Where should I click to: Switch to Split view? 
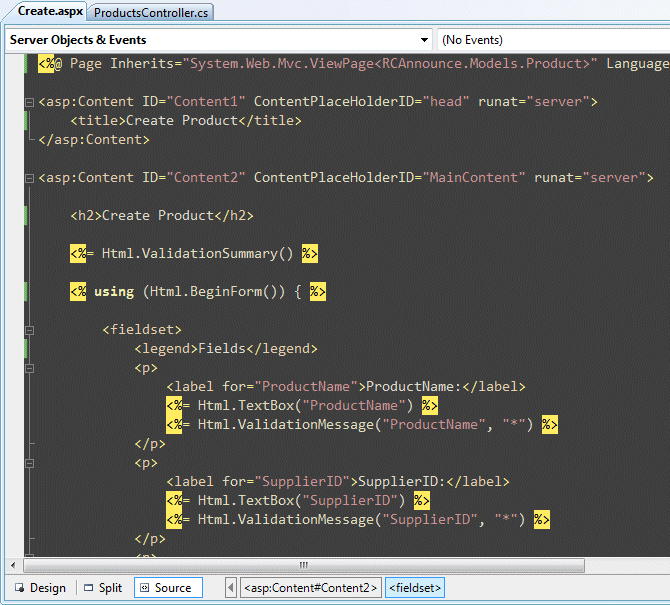[103, 588]
